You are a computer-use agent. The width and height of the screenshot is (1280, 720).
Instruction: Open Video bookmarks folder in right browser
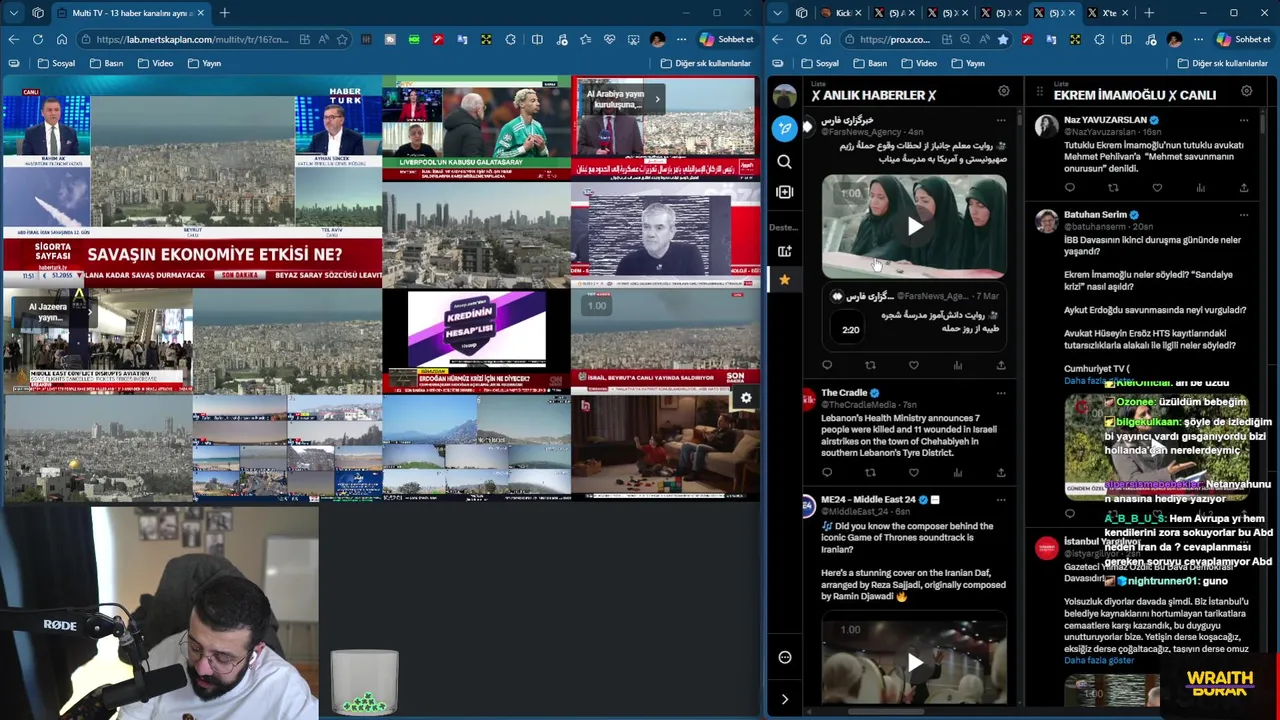[918, 63]
